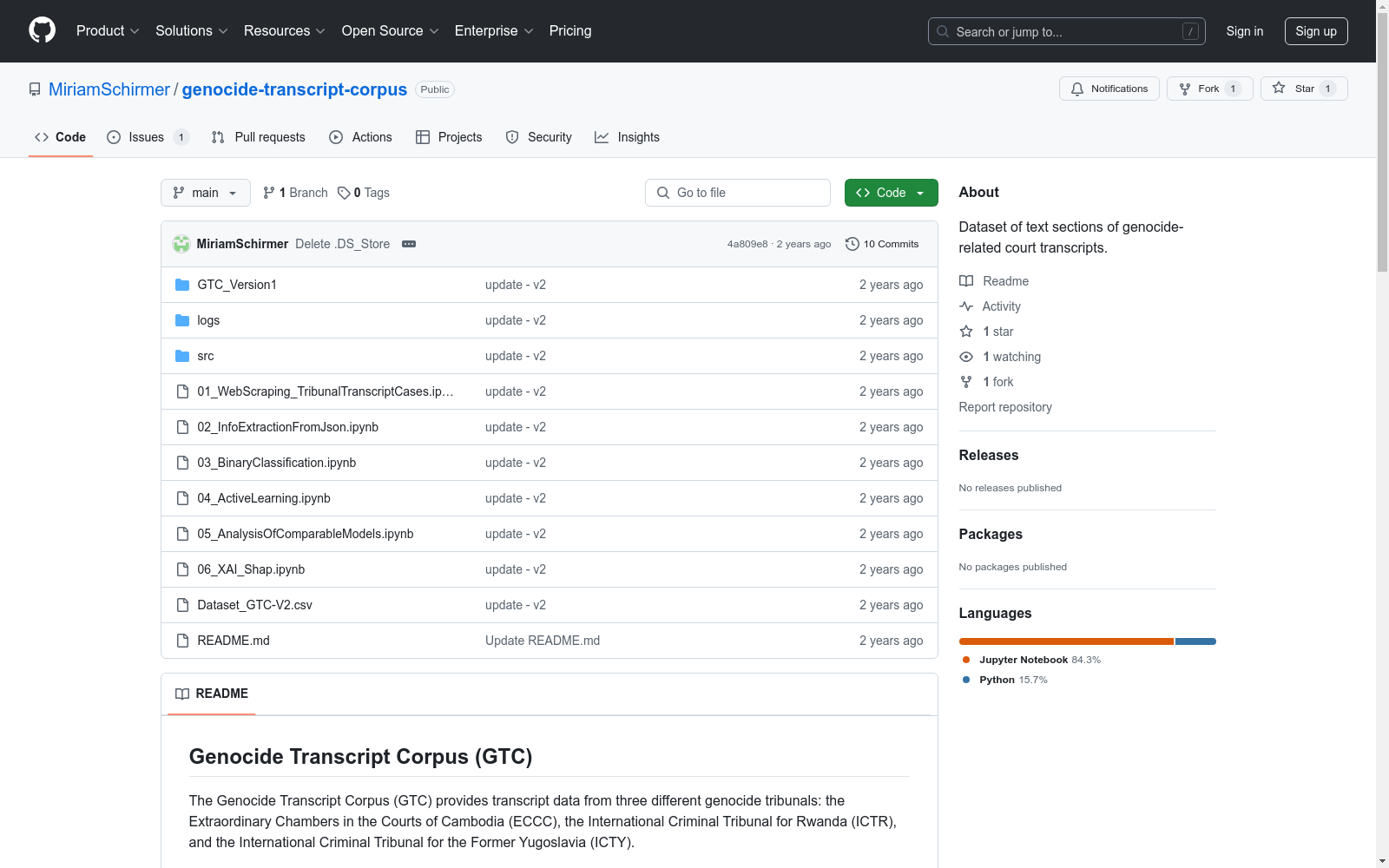1389x868 pixels.
Task: Click the pulse icon next to Activity
Action: pyautogui.click(x=966, y=306)
